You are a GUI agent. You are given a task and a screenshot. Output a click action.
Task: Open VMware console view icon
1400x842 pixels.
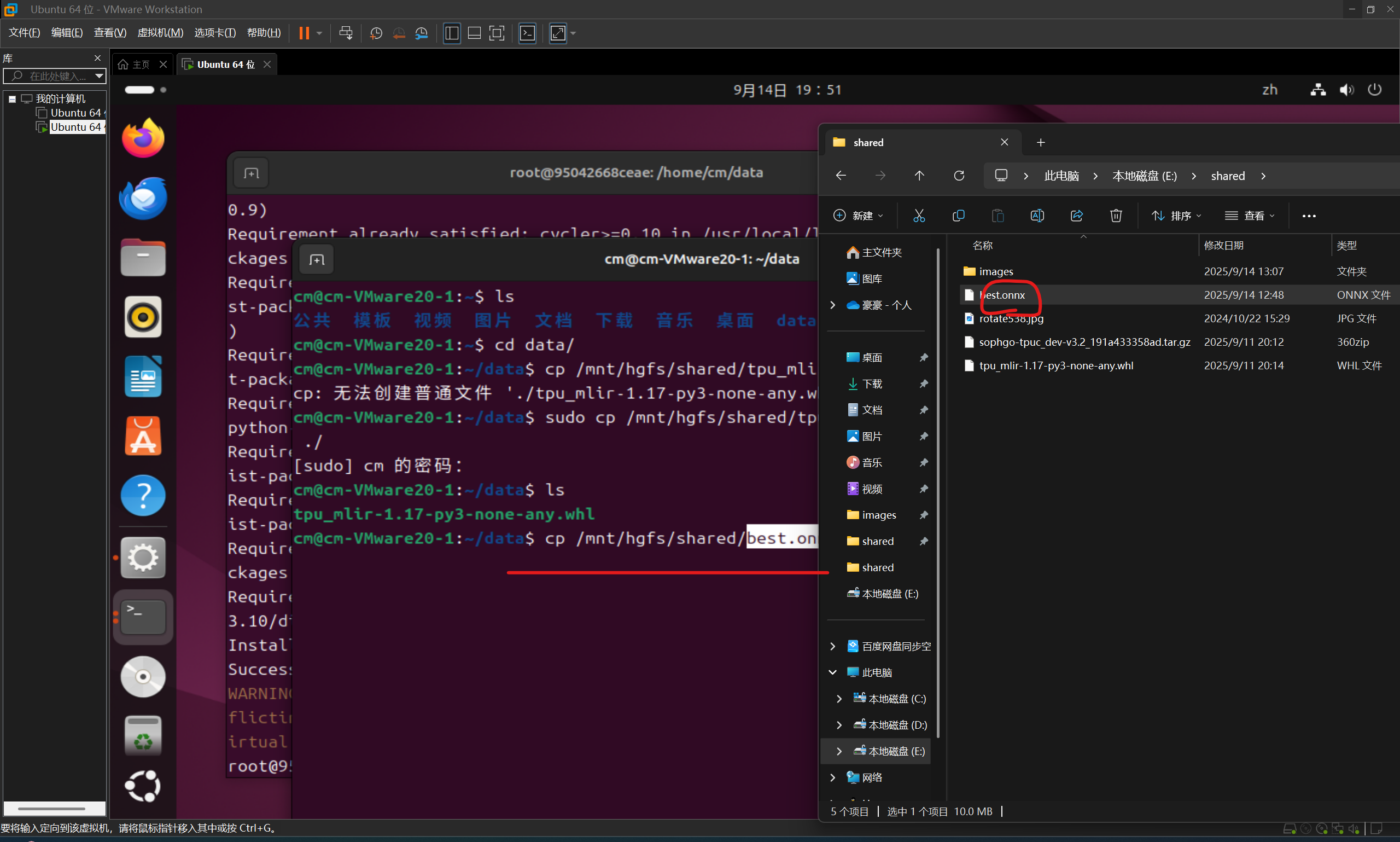(527, 33)
